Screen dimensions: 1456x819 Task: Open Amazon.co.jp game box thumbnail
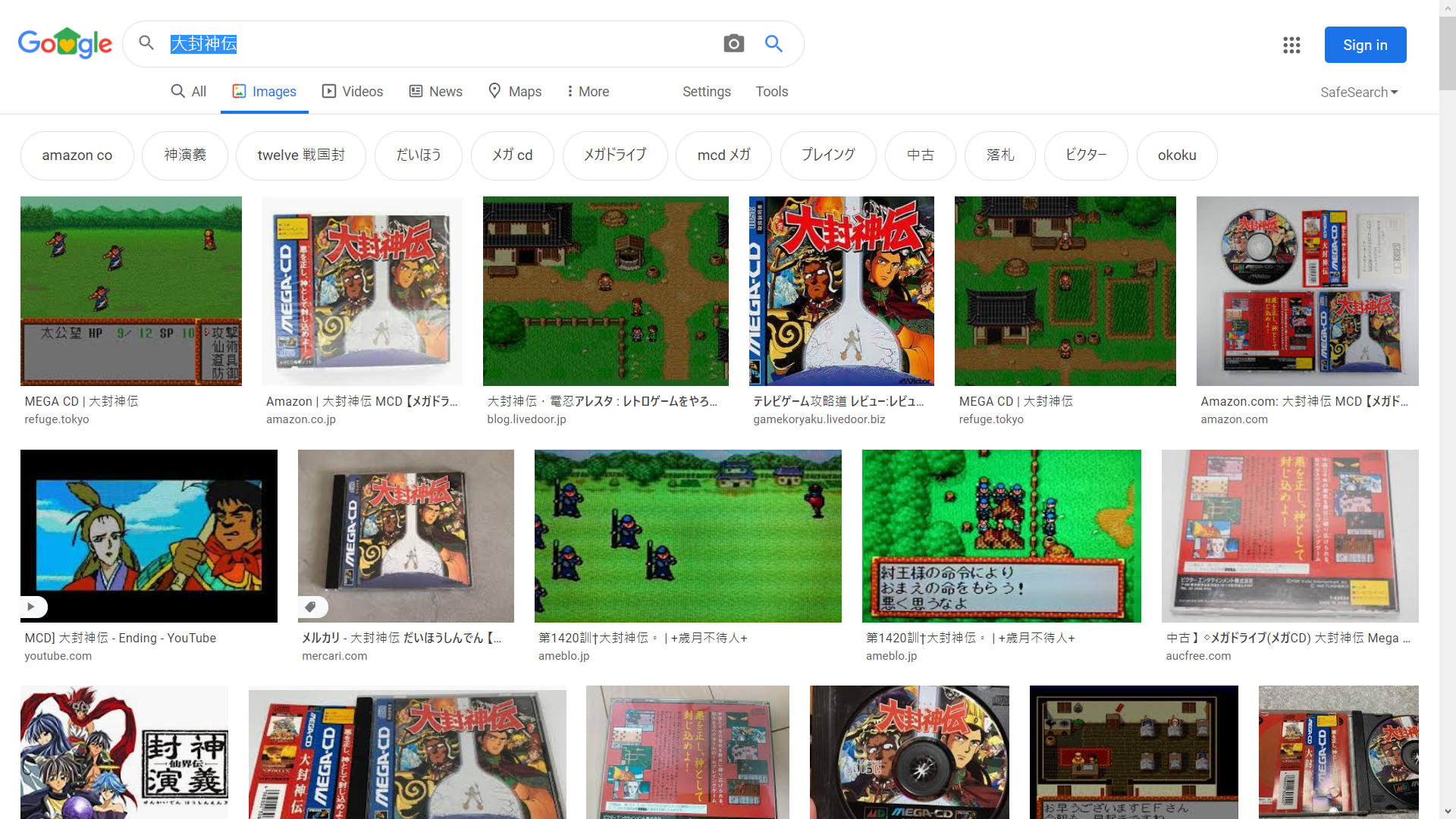[x=362, y=291]
